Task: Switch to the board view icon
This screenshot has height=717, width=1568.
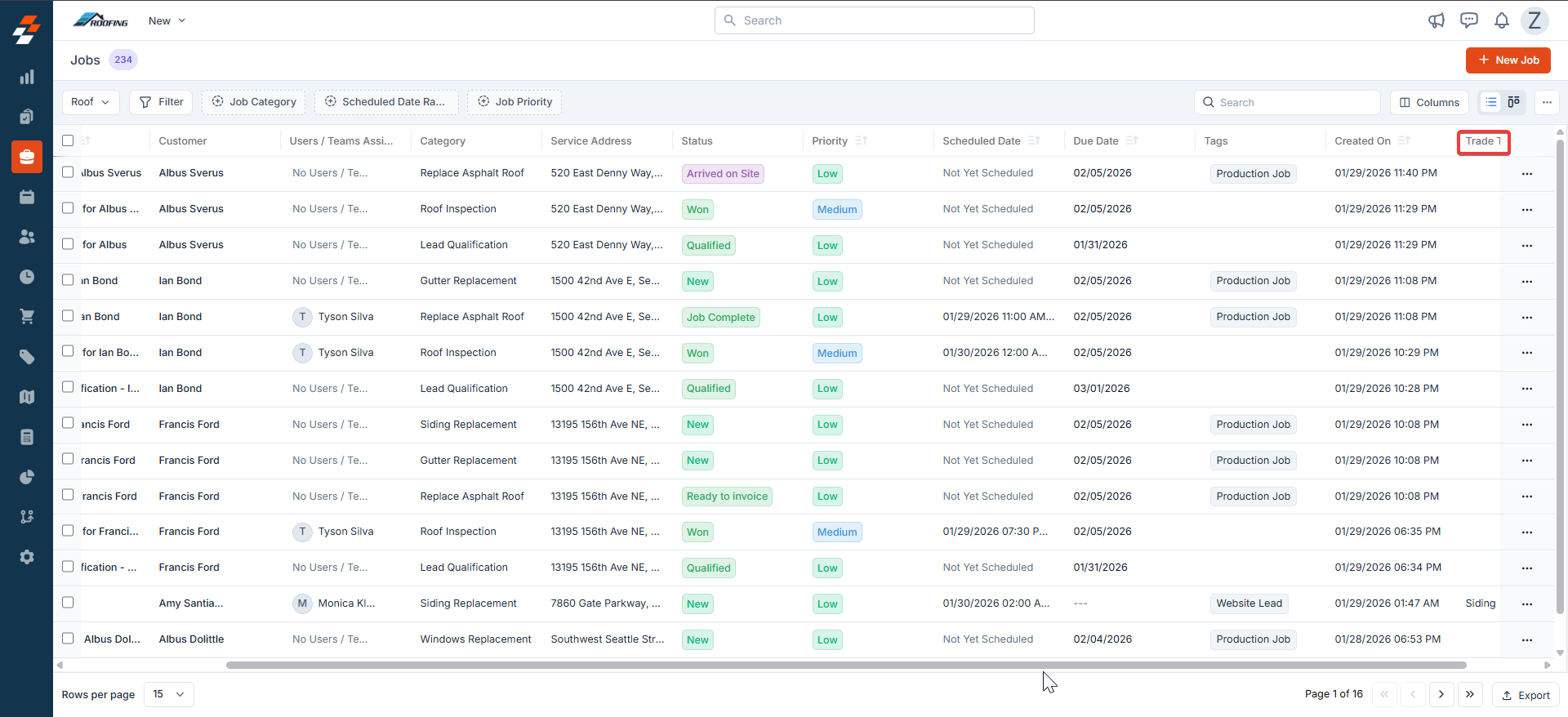Action: tap(1513, 102)
